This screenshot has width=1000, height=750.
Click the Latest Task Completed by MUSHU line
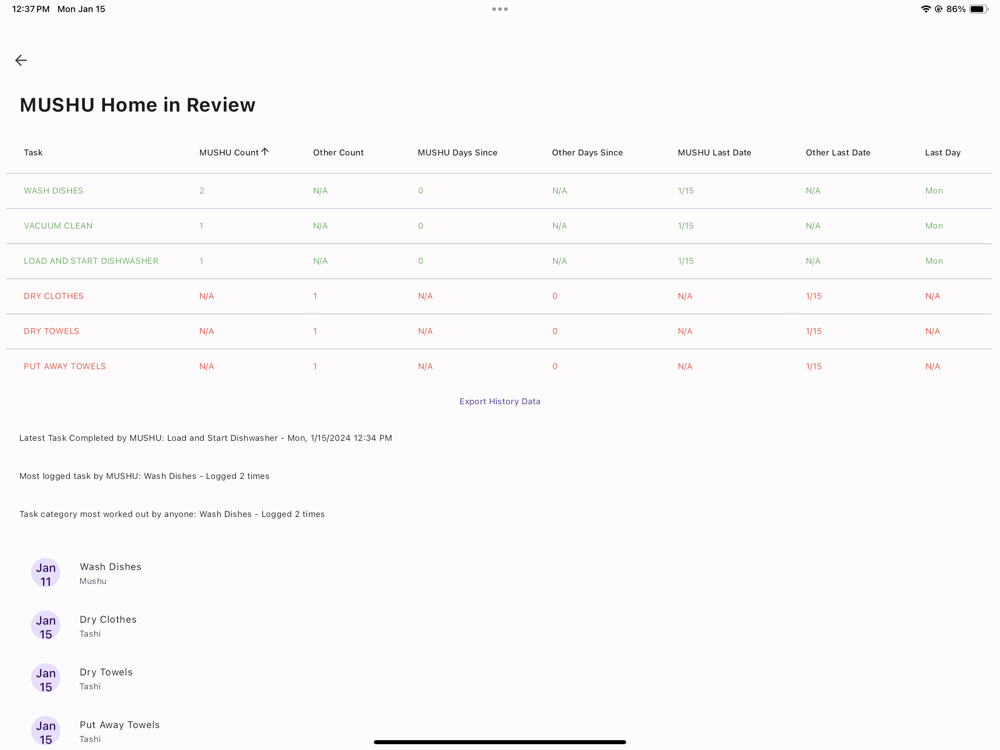[205, 438]
